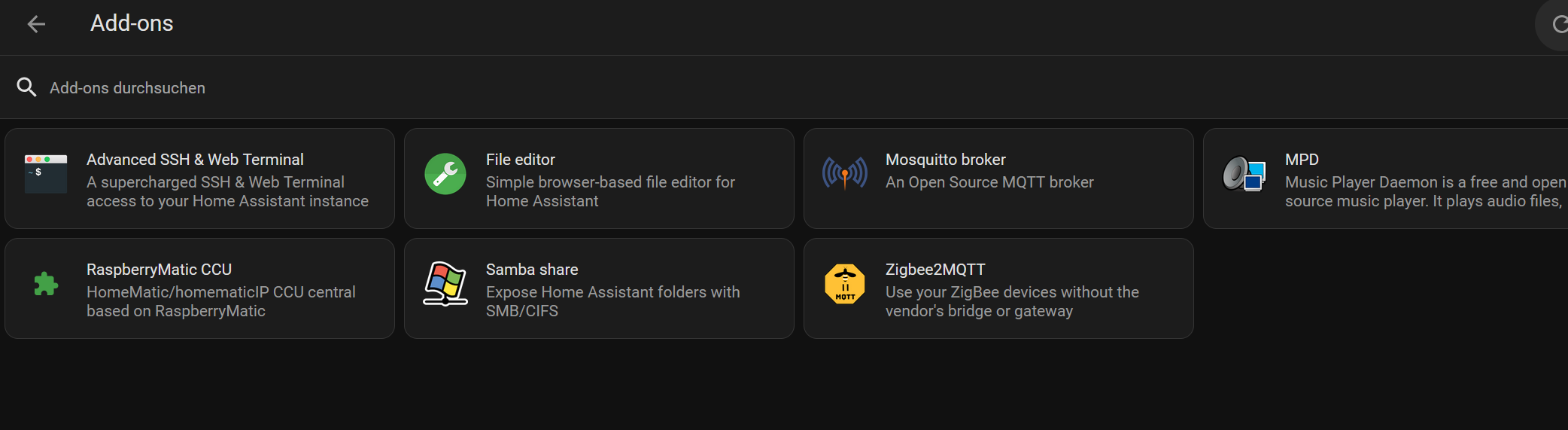This screenshot has width=1568, height=430.
Task: Click the refresh icon at top right
Action: pos(1559,25)
